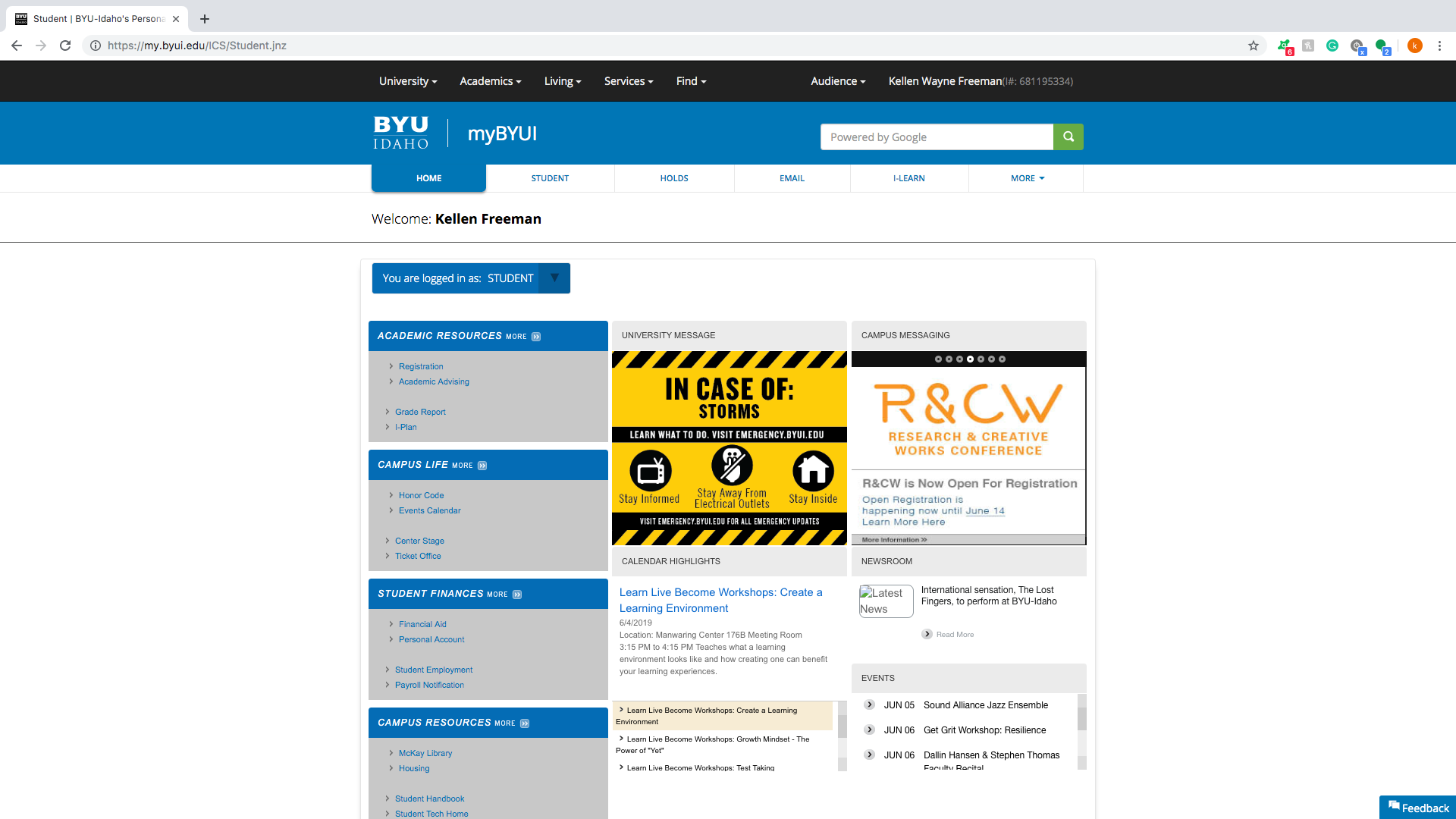Open the More Information link in campus messaging

(894, 540)
